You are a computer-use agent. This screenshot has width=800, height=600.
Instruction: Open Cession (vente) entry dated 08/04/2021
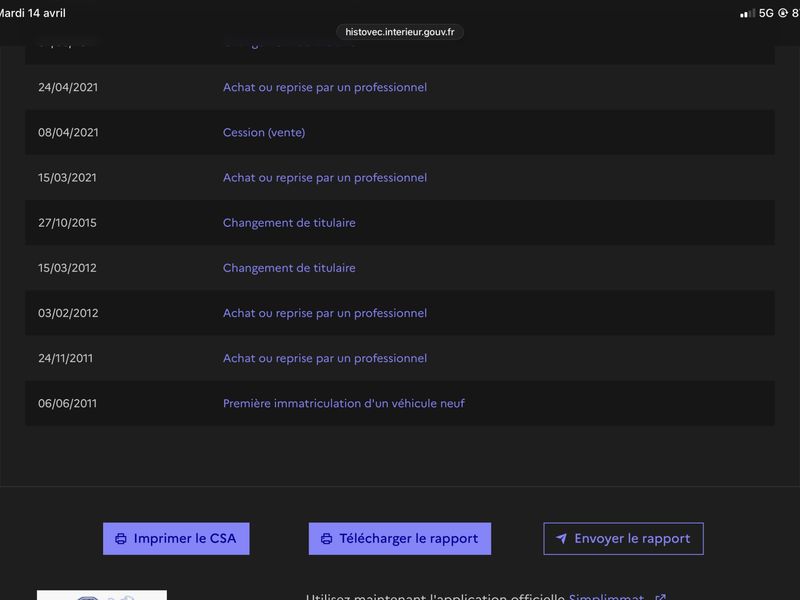264,133
